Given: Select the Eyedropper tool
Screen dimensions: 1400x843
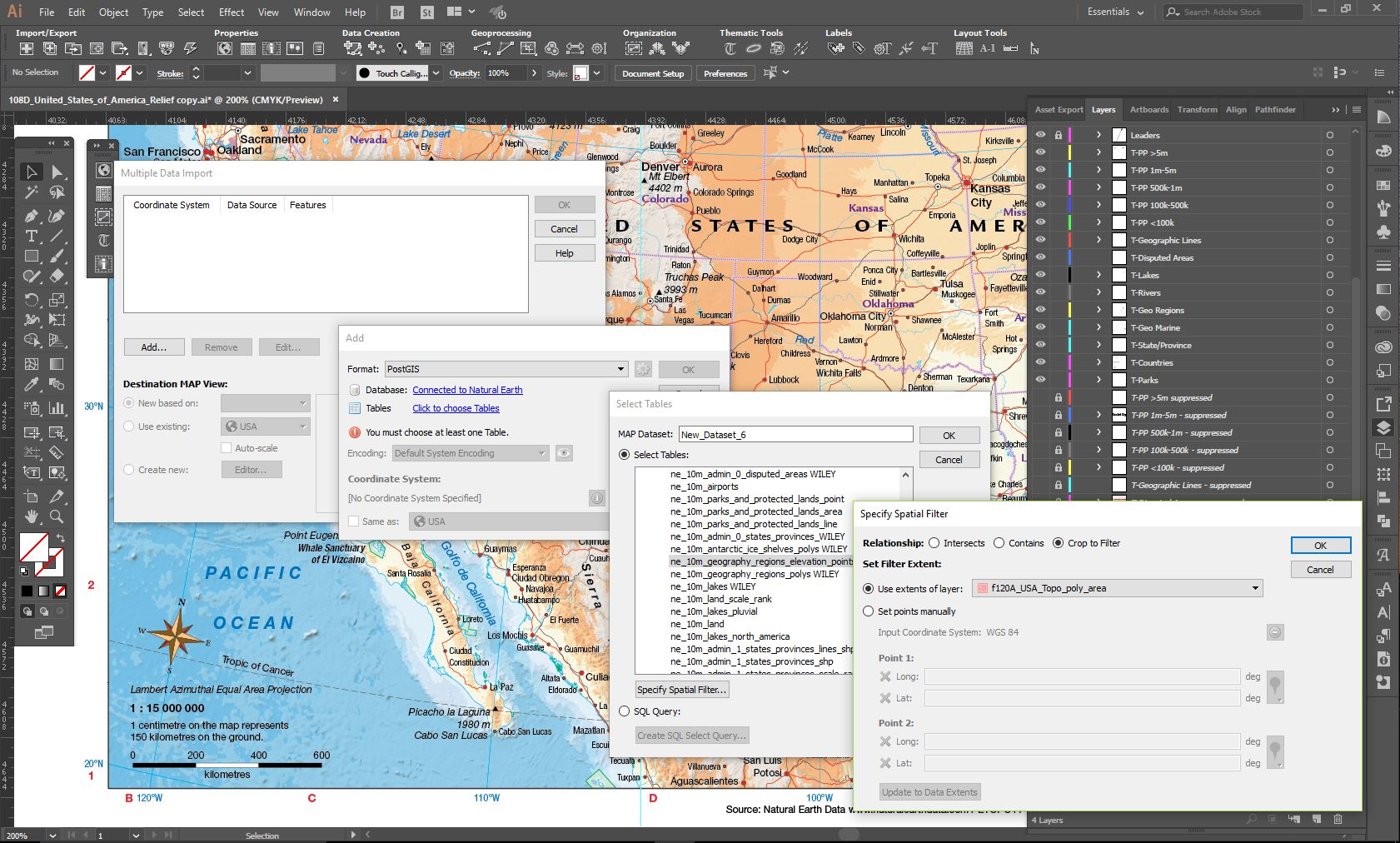Looking at the screenshot, I should pos(32,385).
